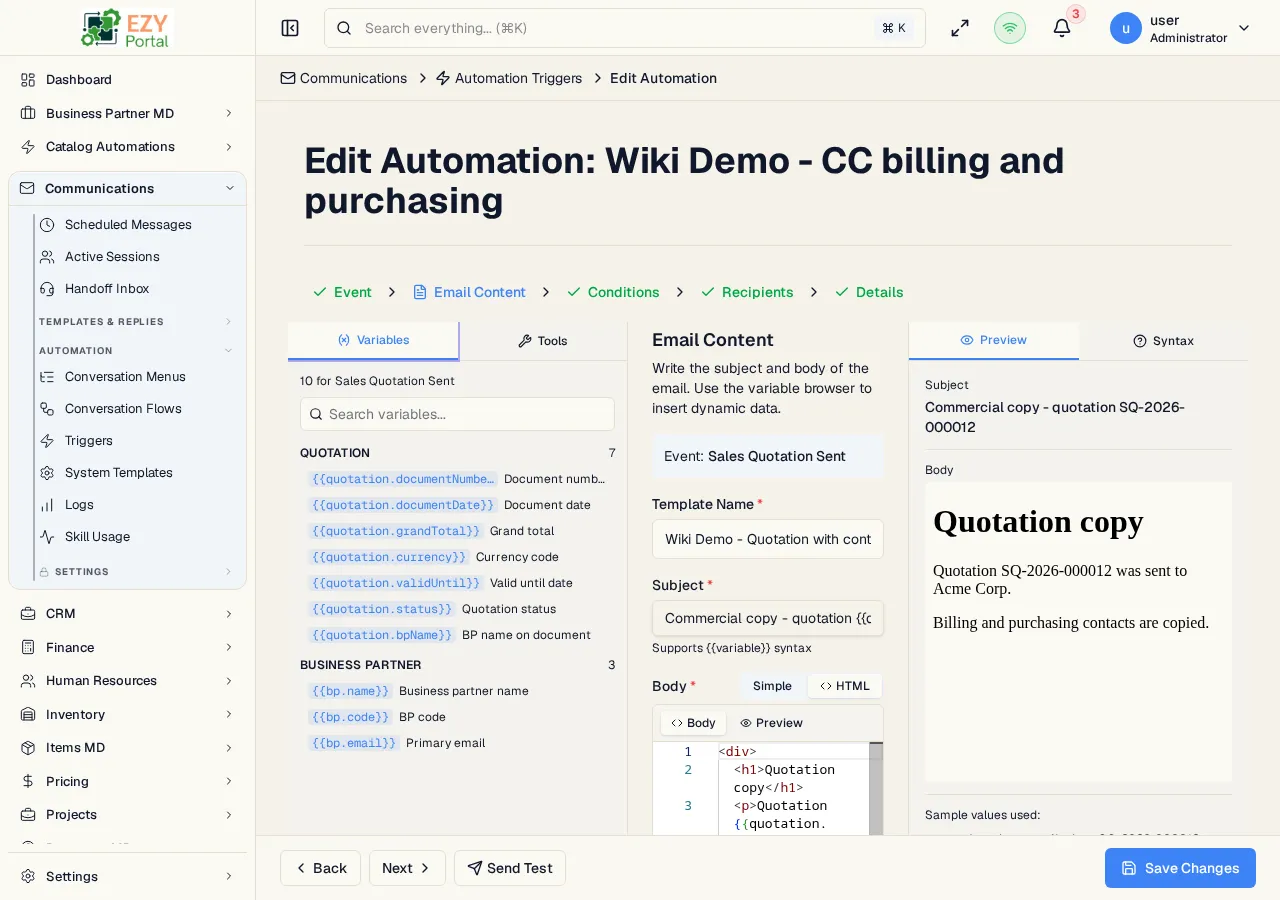The width and height of the screenshot is (1280, 900).
Task: Click the ⌘K shortcut badge
Action: (894, 28)
